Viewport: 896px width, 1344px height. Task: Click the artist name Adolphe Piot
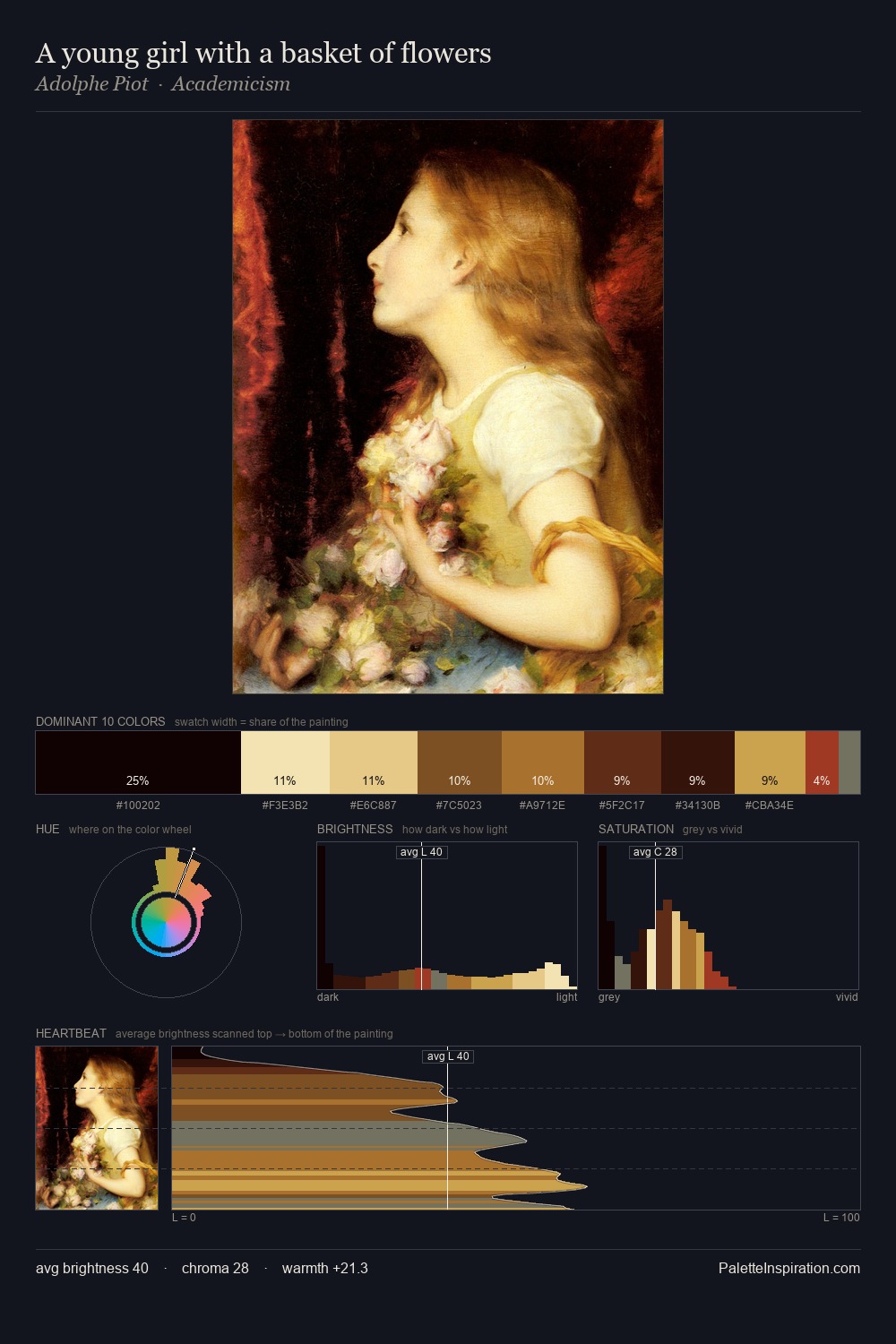pos(91,84)
